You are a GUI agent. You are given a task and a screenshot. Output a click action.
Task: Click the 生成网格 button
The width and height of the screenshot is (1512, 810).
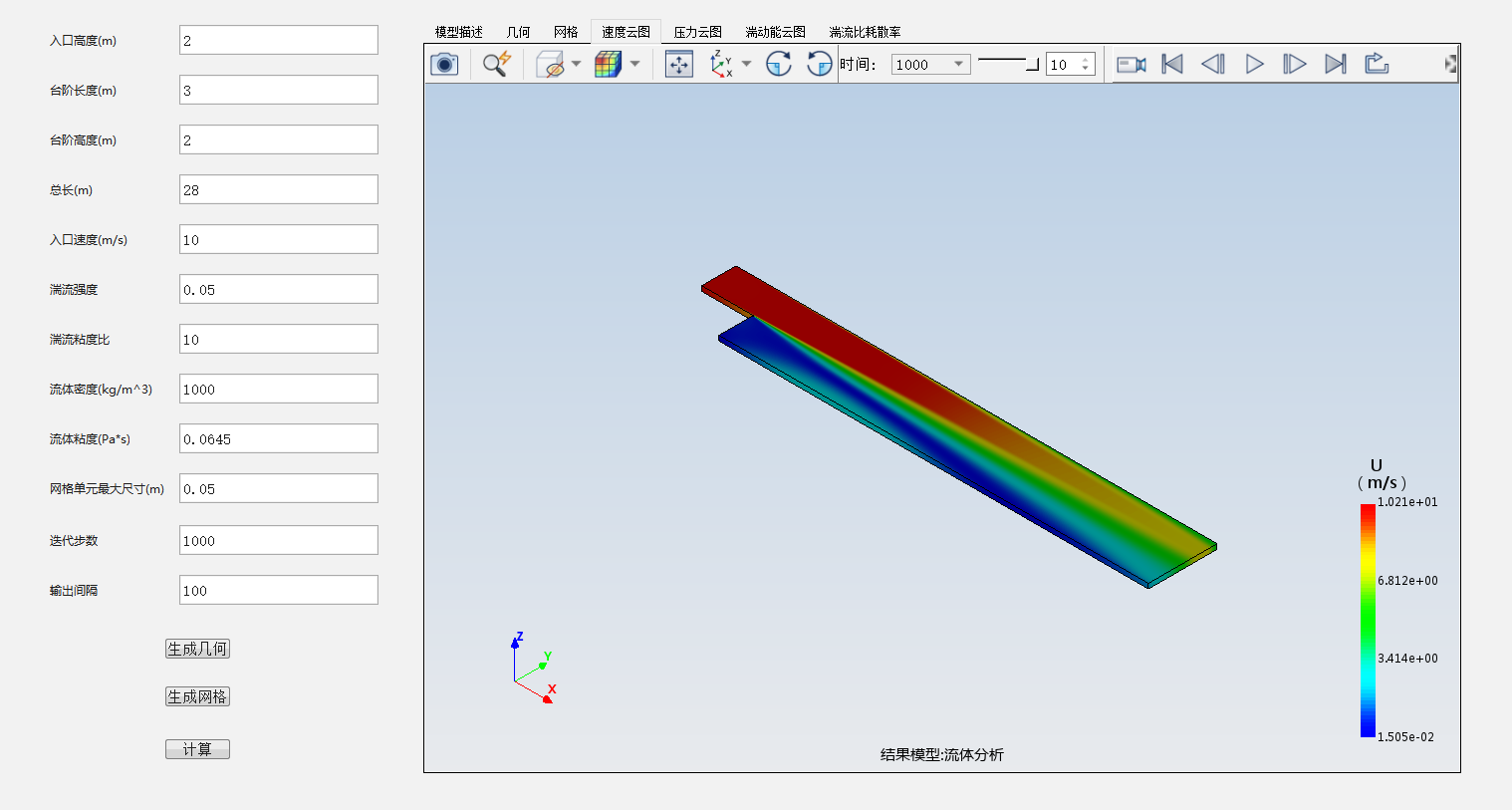pyautogui.click(x=197, y=696)
